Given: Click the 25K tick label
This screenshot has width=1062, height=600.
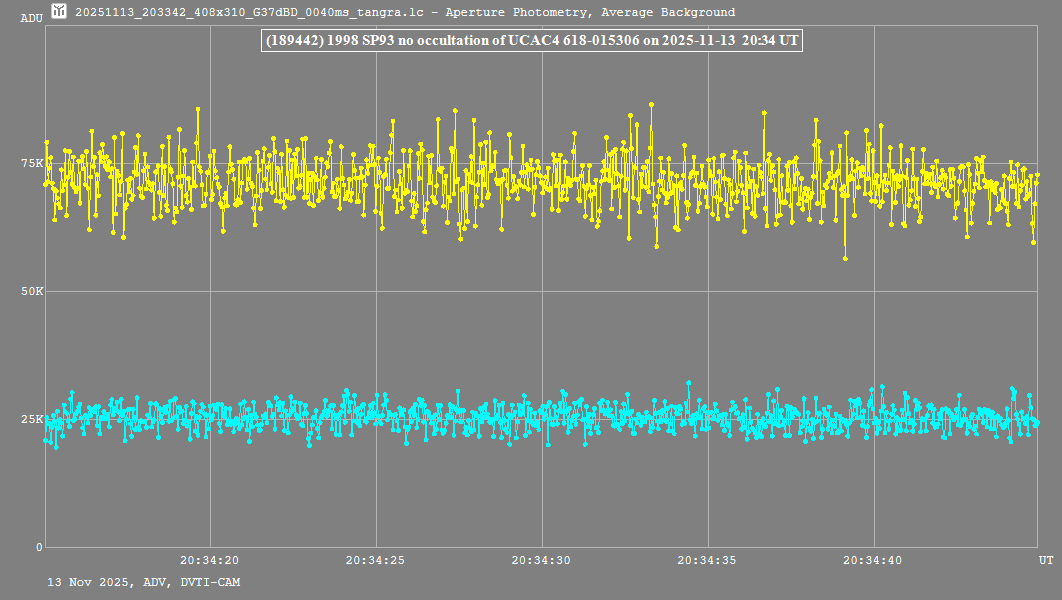Looking at the screenshot, I should pos(32,419).
